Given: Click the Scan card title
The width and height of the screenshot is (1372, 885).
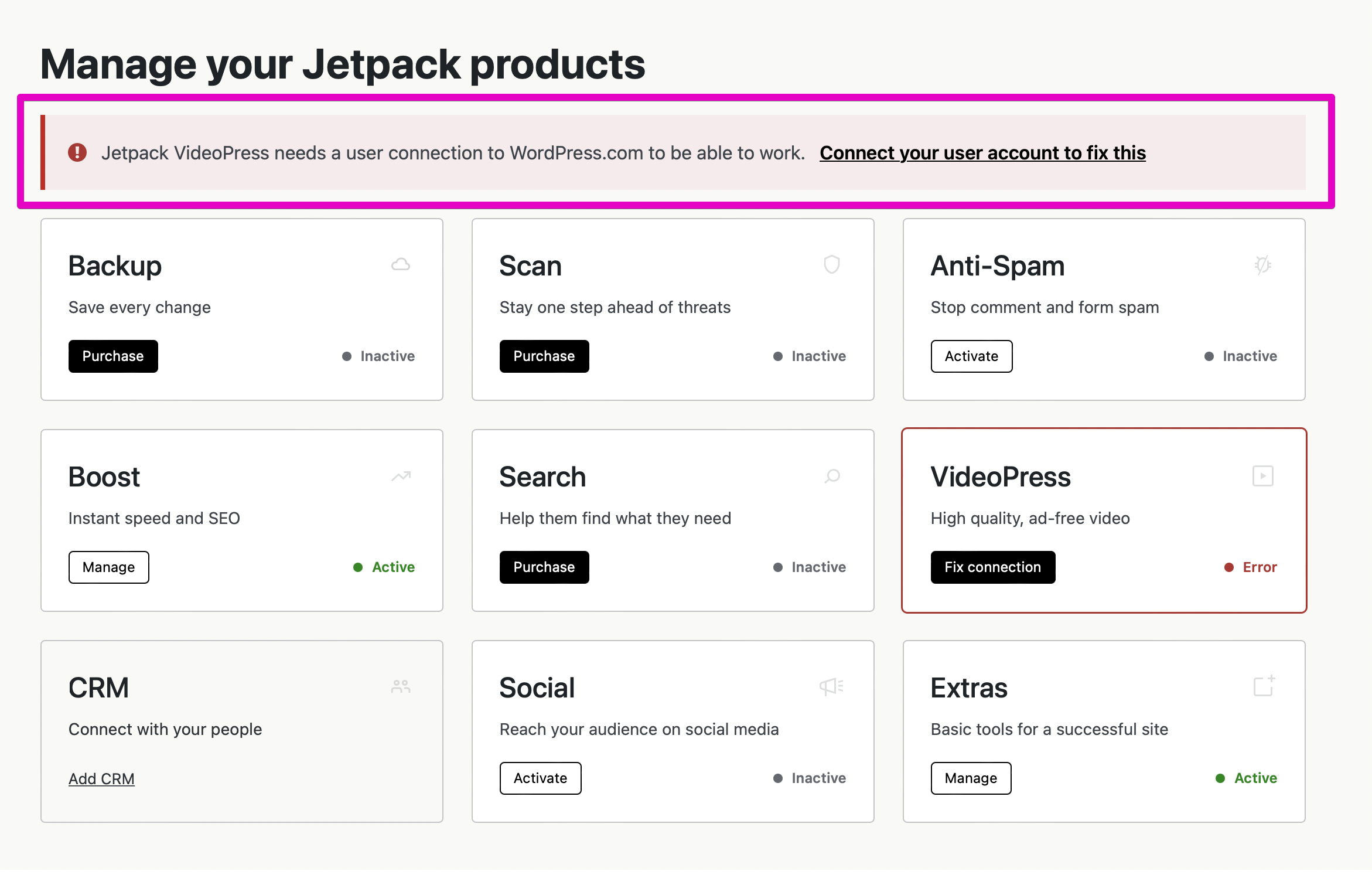Looking at the screenshot, I should 530,265.
